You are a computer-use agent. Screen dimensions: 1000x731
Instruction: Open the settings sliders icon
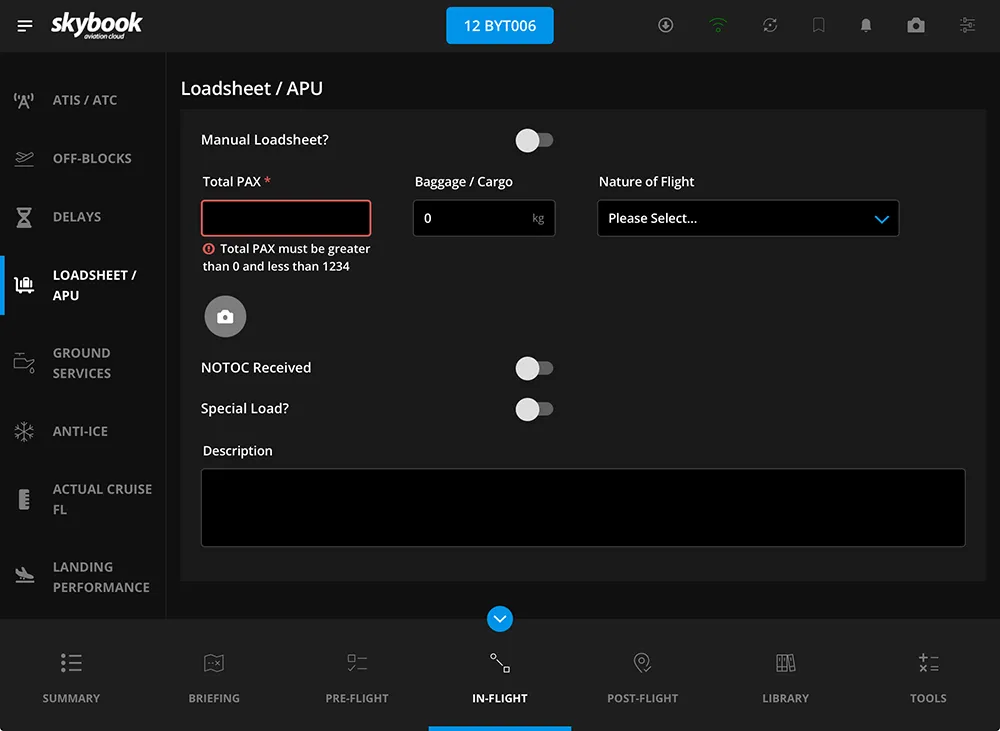pyautogui.click(x=967, y=25)
